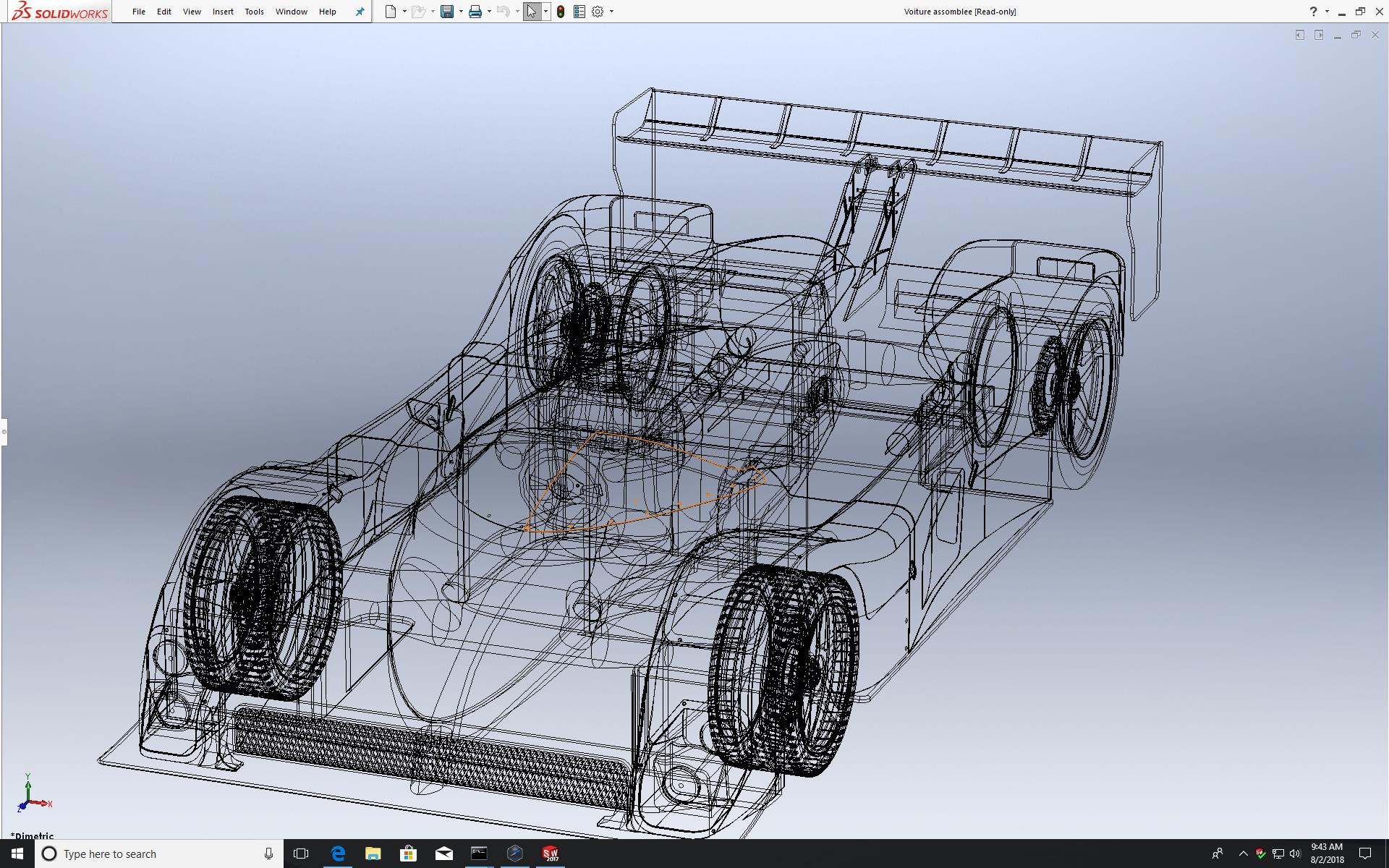This screenshot has height=868, width=1389.
Task: Click the SolidWorks logo button
Action: coord(59,12)
